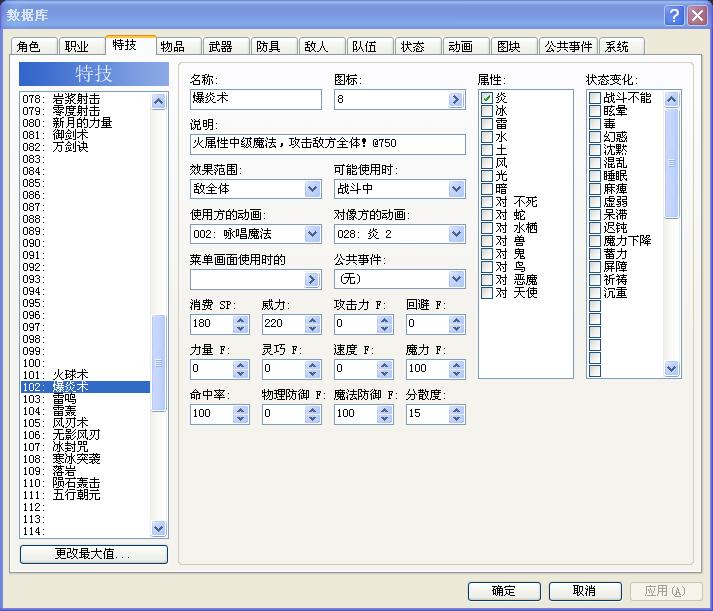Select skill 101: 火球术 in list

pos(85,375)
